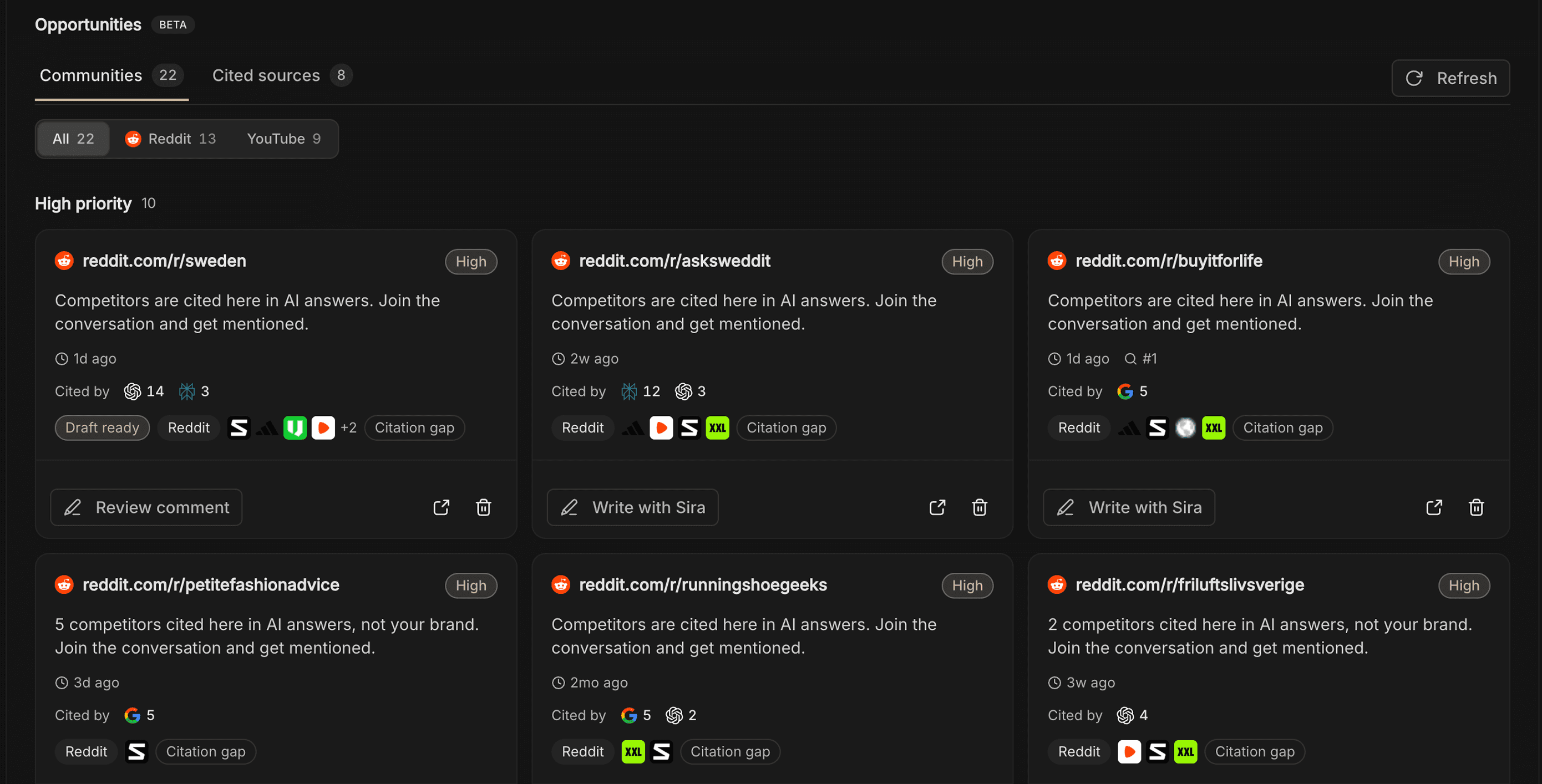Click the 2mo ago timestamp in r/runningshoegeeks card
Screen dimensions: 1542x784
pyautogui.click(x=590, y=683)
